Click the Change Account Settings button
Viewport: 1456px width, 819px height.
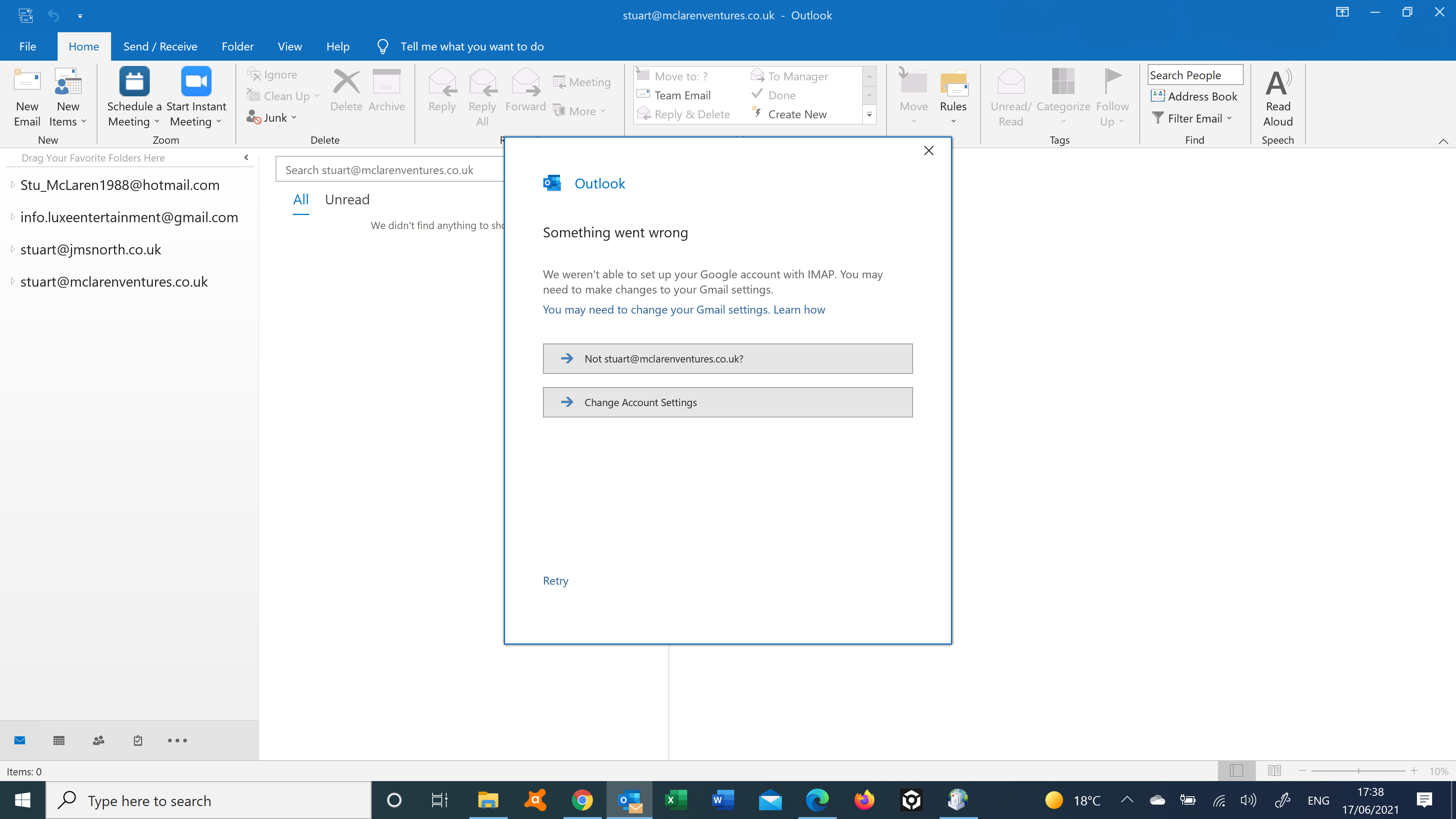(727, 402)
